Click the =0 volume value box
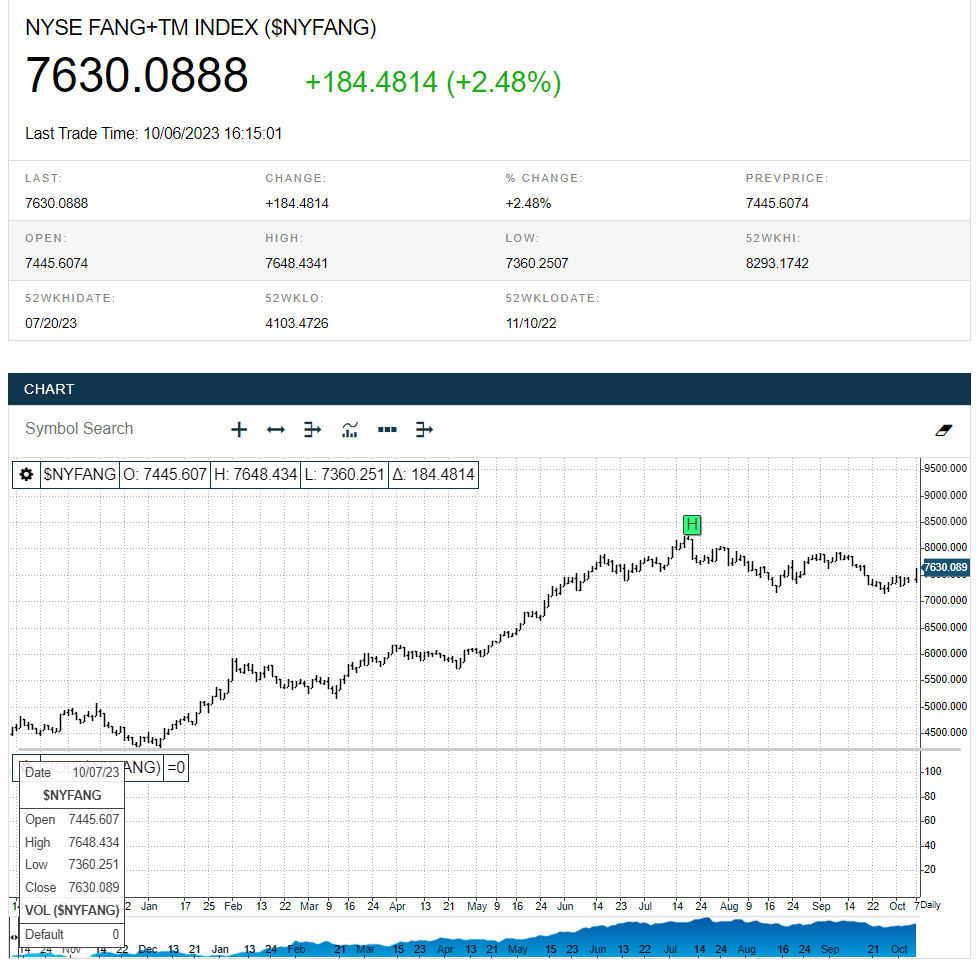980x972 pixels. click(176, 768)
